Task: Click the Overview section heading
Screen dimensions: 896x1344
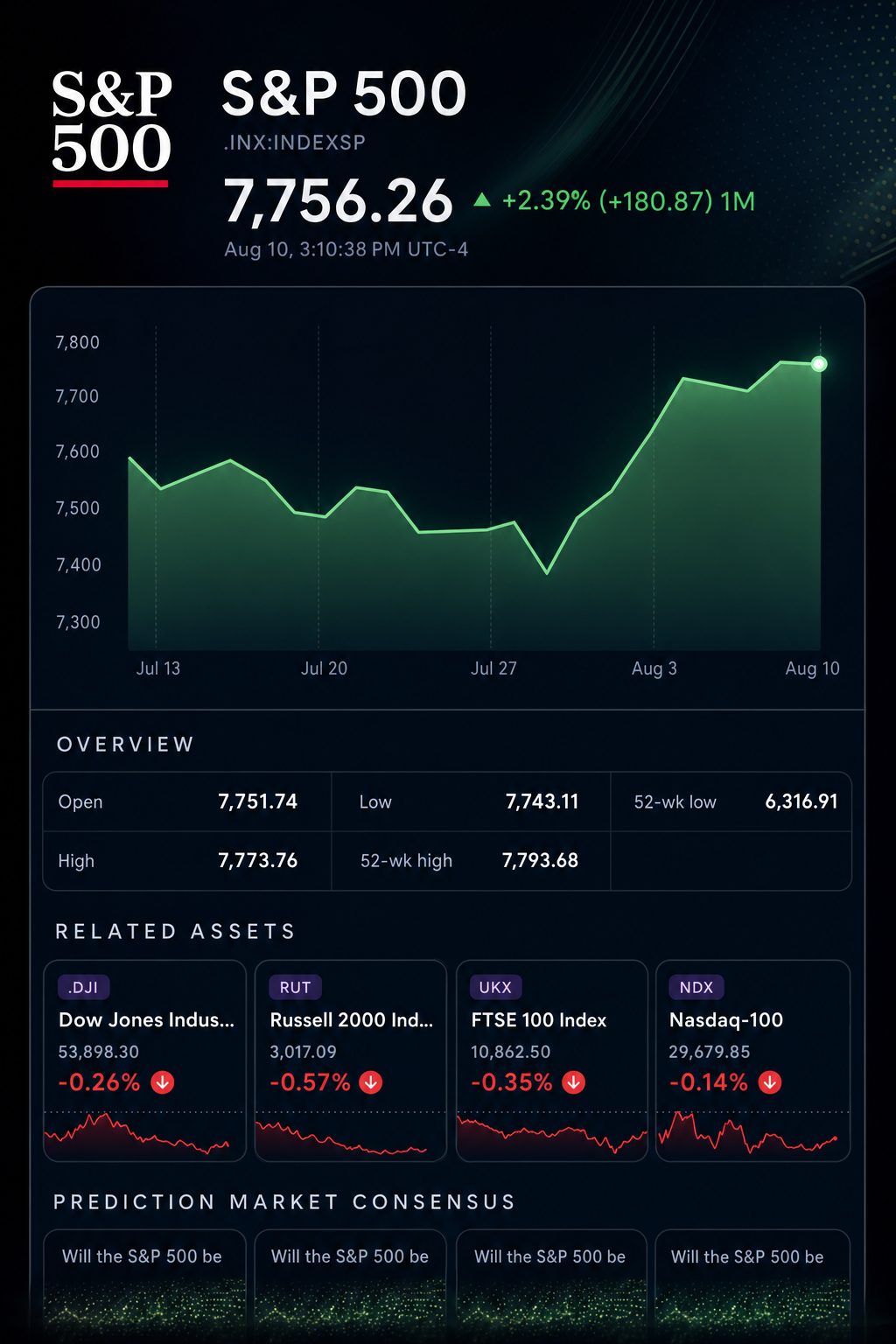Action: pyautogui.click(x=125, y=745)
